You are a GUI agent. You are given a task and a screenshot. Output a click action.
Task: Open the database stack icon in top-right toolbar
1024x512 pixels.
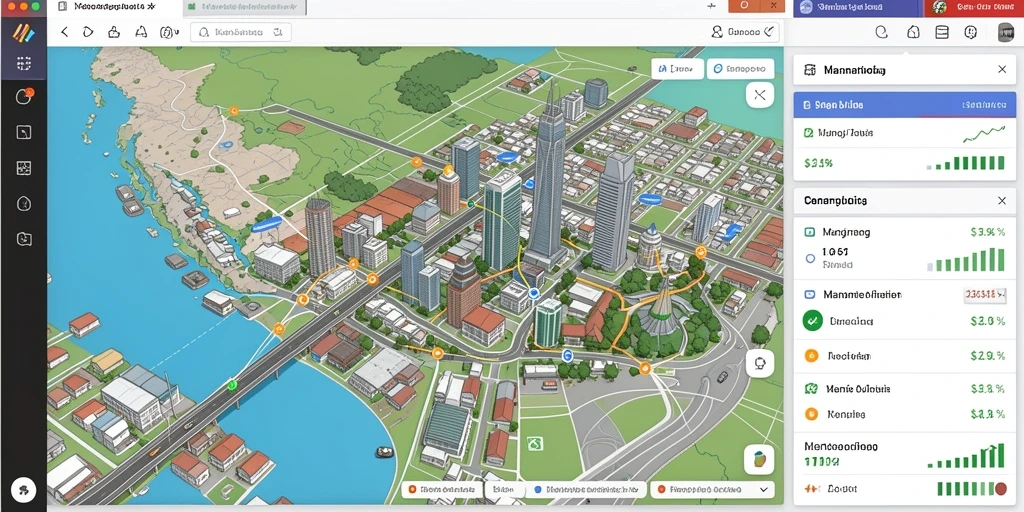942,32
